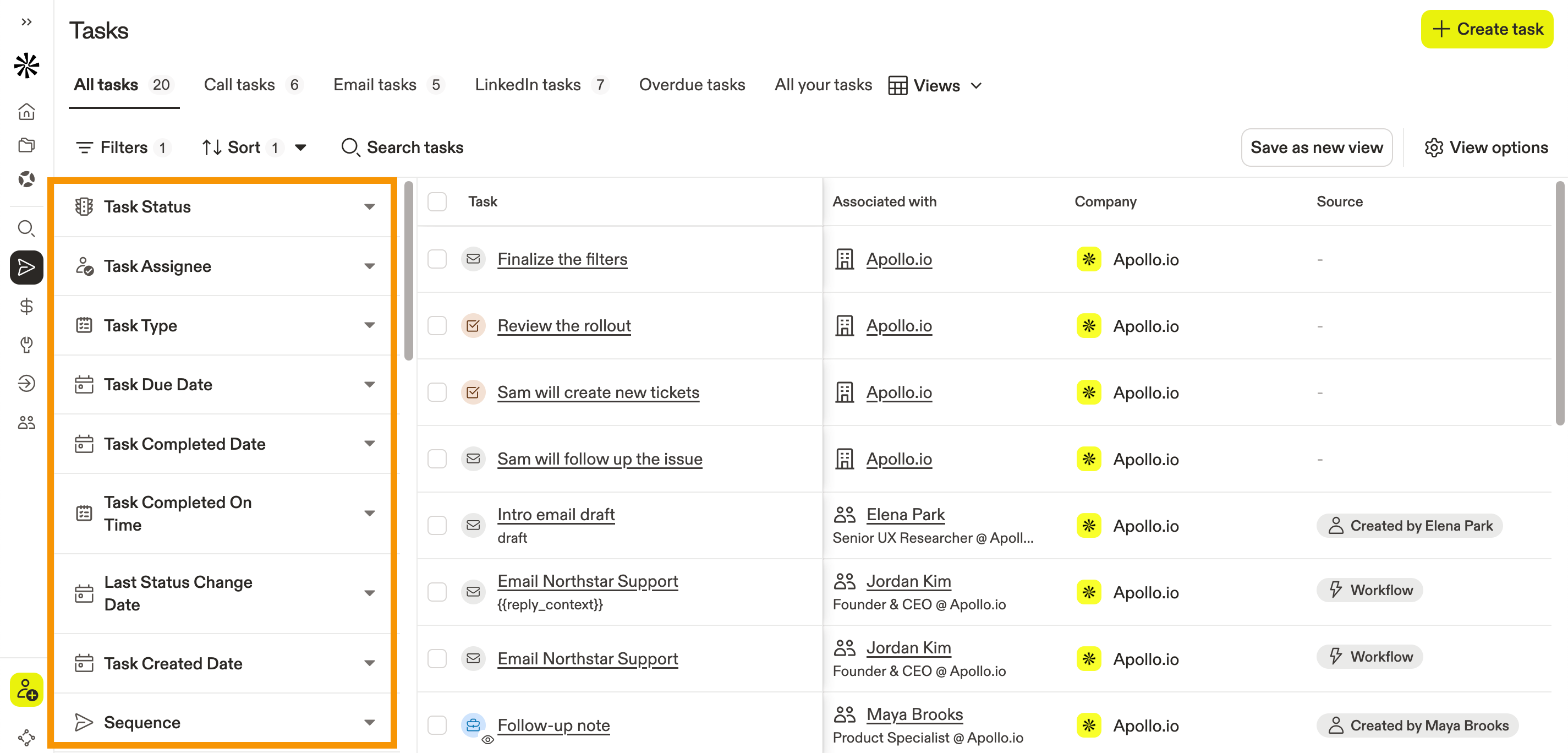Click the Home icon in sidebar

(26, 112)
